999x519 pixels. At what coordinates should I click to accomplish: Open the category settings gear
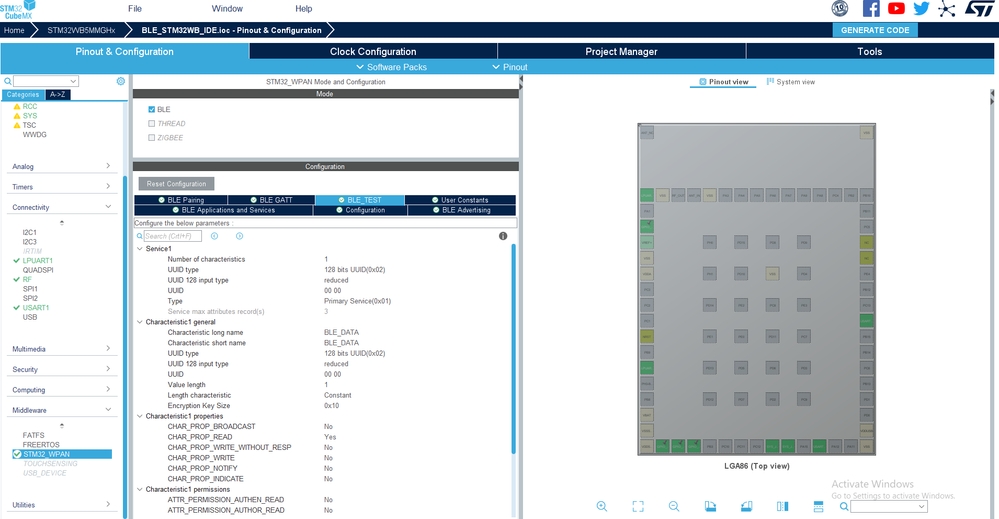coord(120,81)
